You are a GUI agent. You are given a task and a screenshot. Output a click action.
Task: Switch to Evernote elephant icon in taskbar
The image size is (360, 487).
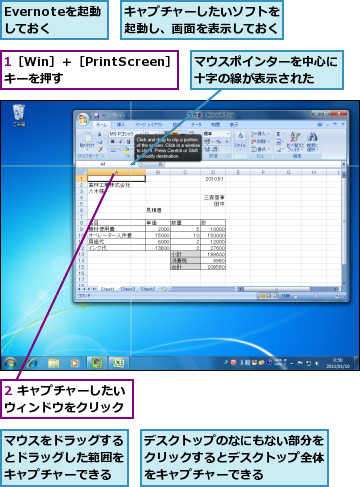97,363
